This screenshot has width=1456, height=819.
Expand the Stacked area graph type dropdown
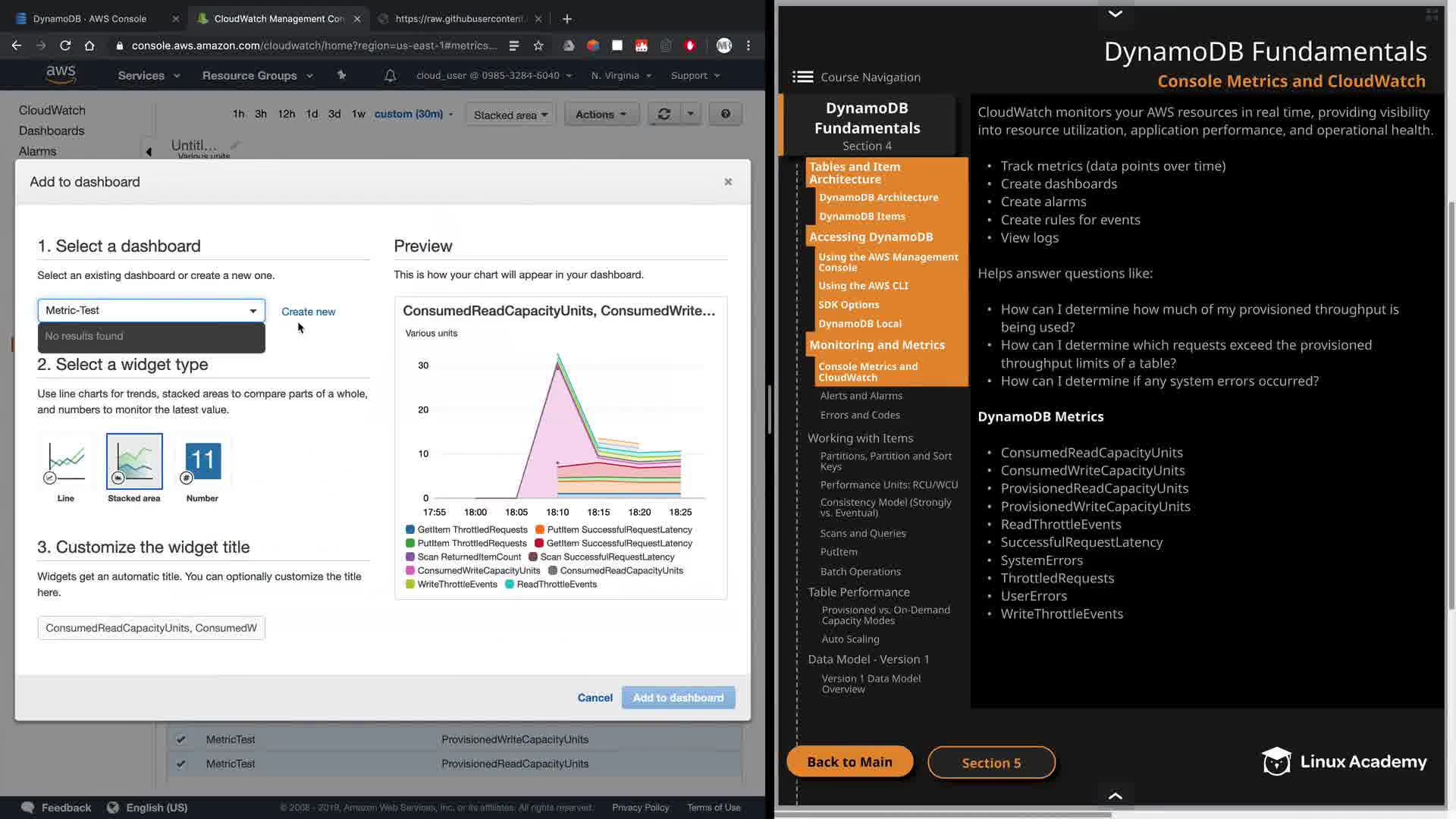pyautogui.click(x=510, y=115)
